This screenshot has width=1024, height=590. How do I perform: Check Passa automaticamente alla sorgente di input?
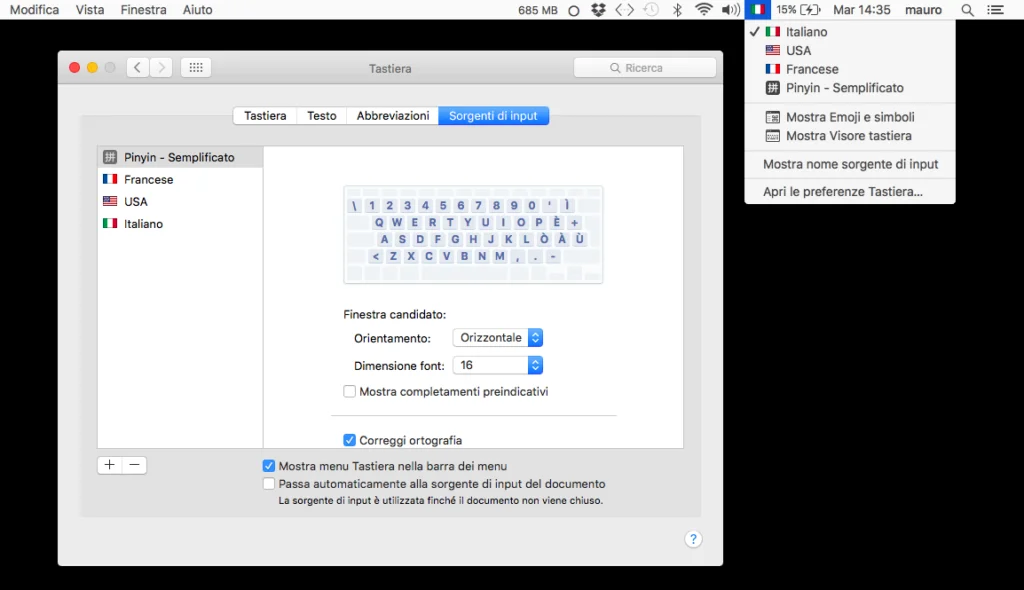click(268, 483)
